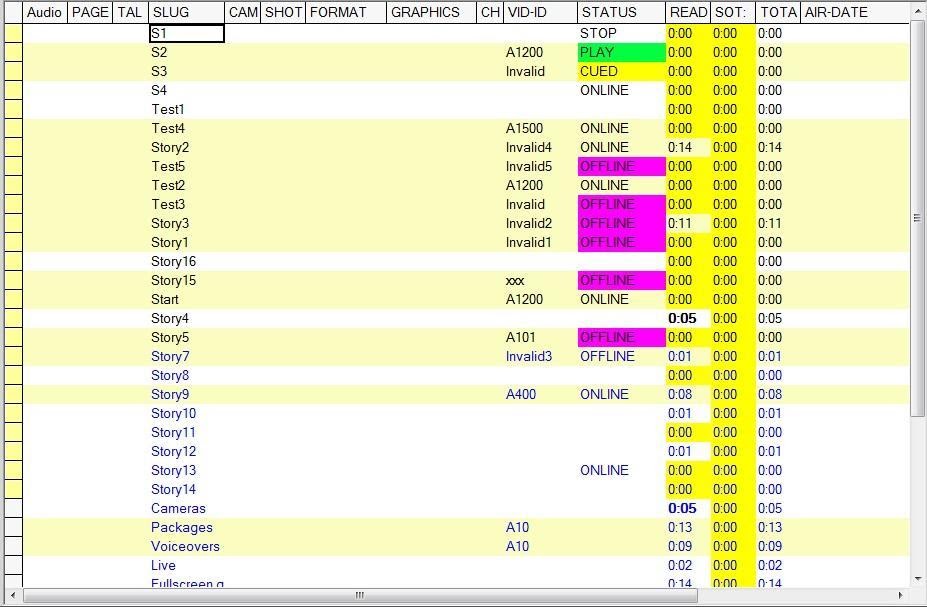Click the horizontal scrollbar thumb
The width and height of the screenshot is (927, 607).
tap(360, 596)
